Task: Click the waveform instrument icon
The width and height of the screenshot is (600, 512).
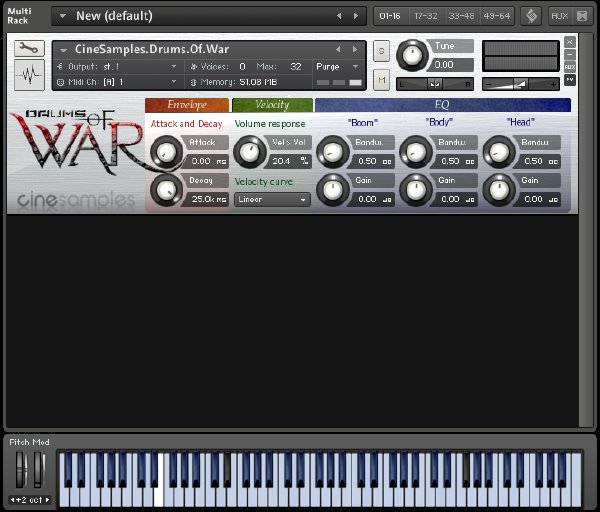Action: (29, 75)
